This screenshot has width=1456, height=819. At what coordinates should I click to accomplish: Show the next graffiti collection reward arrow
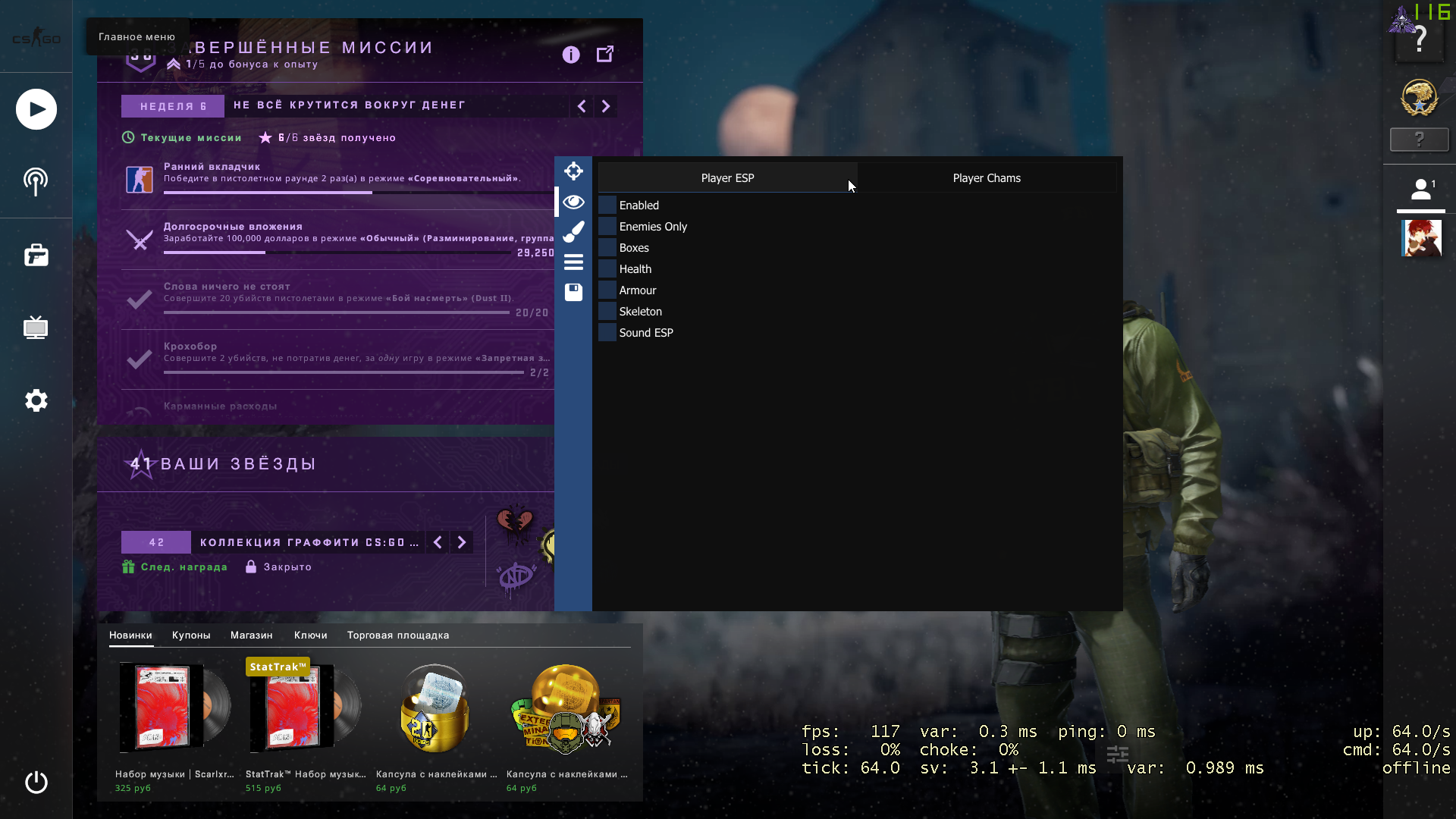pos(461,542)
